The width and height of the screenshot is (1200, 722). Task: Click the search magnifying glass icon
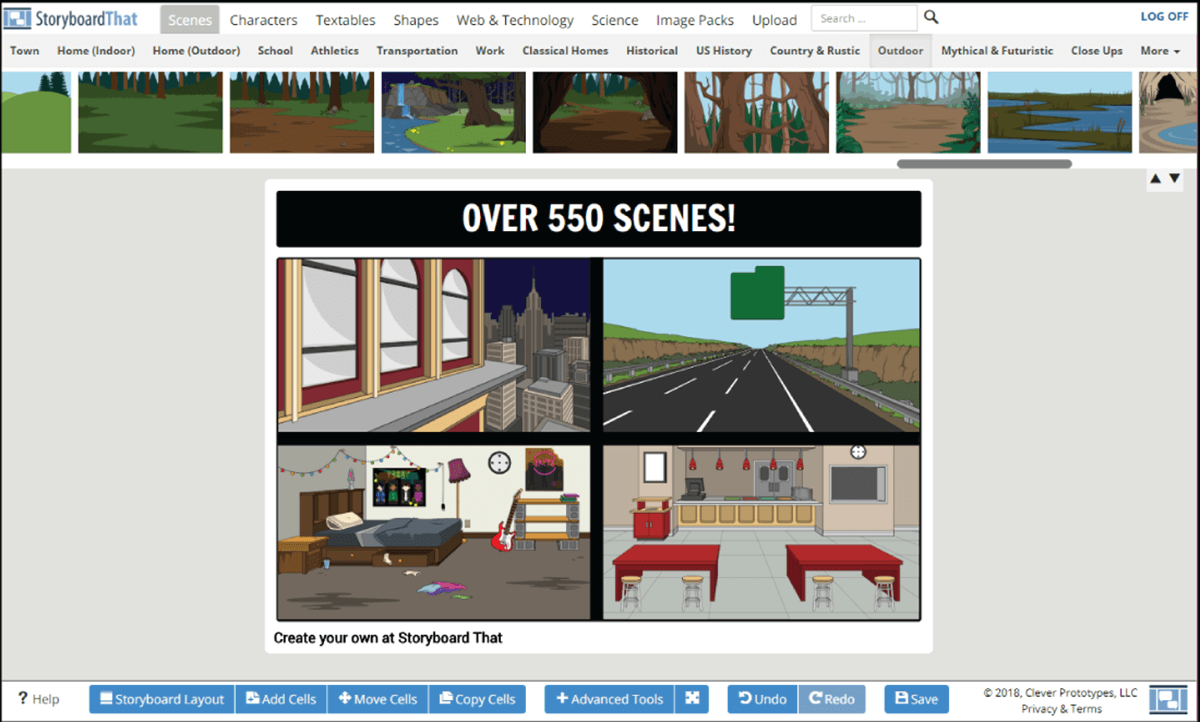coord(931,17)
